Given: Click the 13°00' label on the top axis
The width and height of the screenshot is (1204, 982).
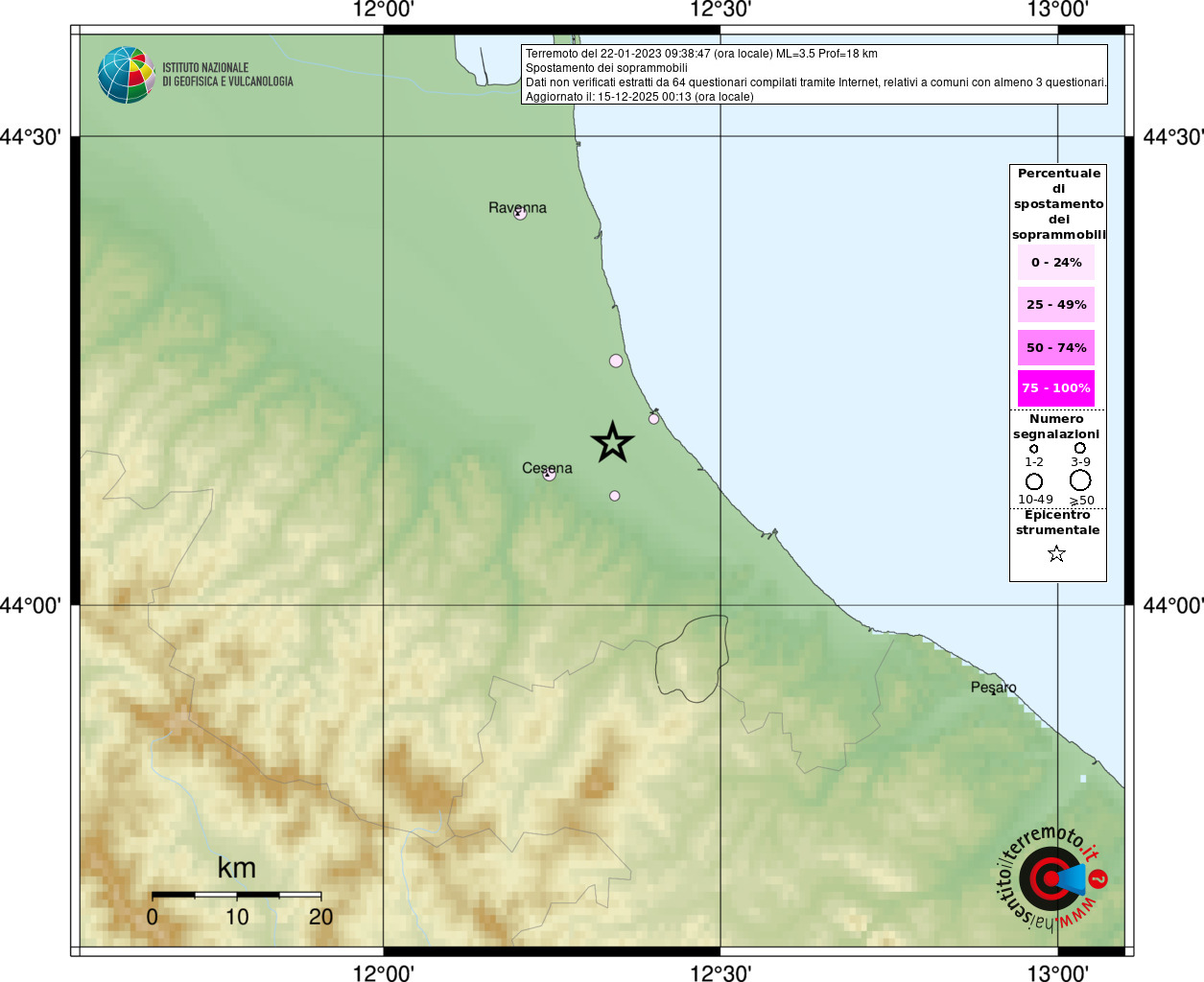Looking at the screenshot, I should coord(1058,10).
